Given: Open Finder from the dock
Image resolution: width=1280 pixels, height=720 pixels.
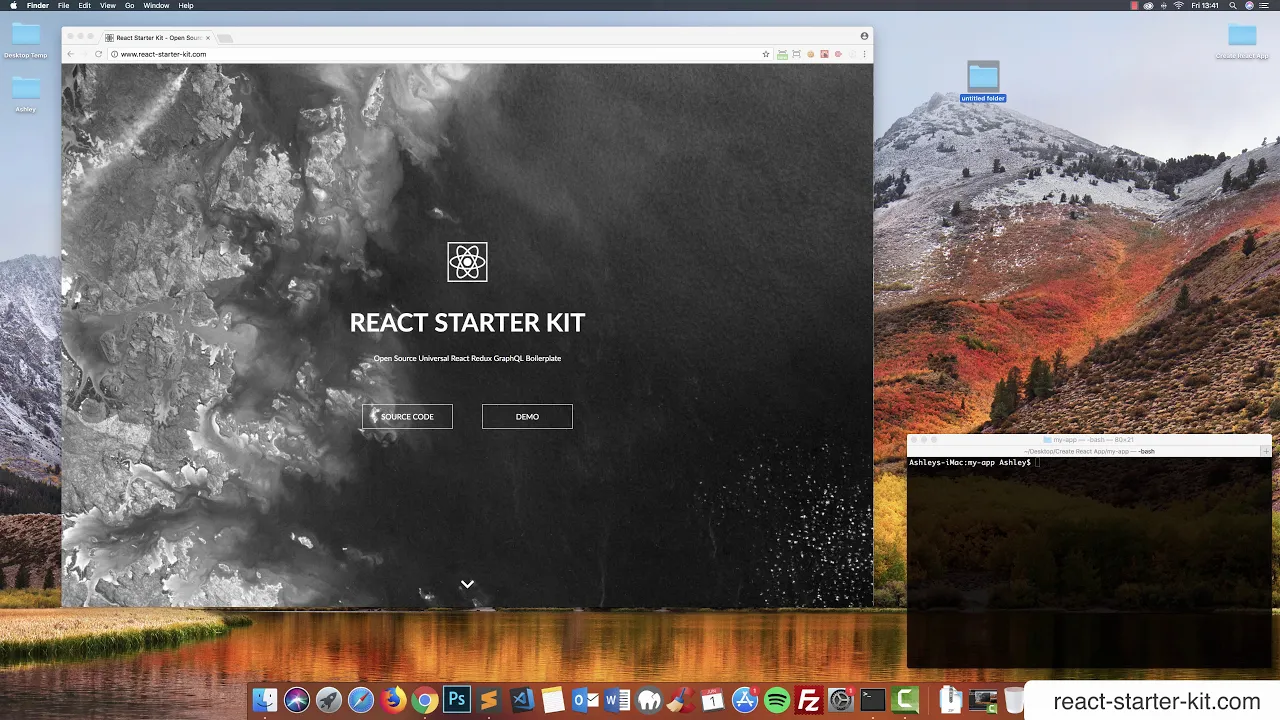Looking at the screenshot, I should (x=265, y=700).
